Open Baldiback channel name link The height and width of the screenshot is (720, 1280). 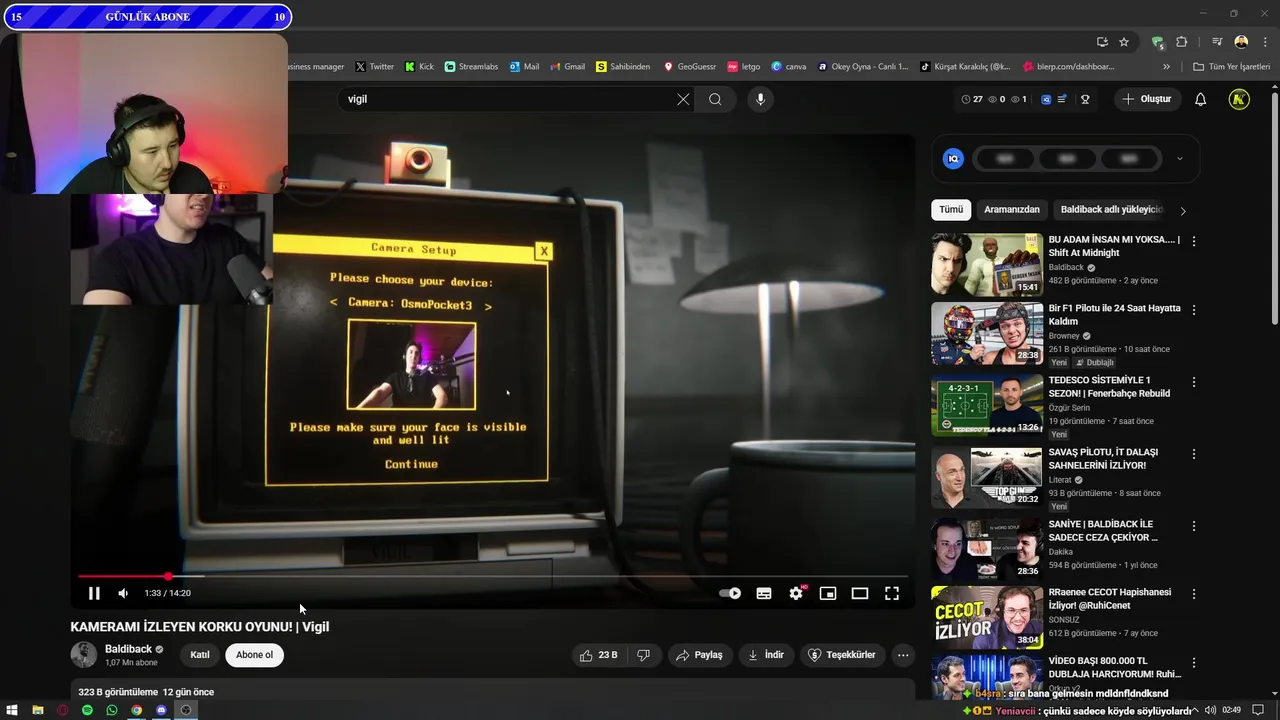coord(128,649)
